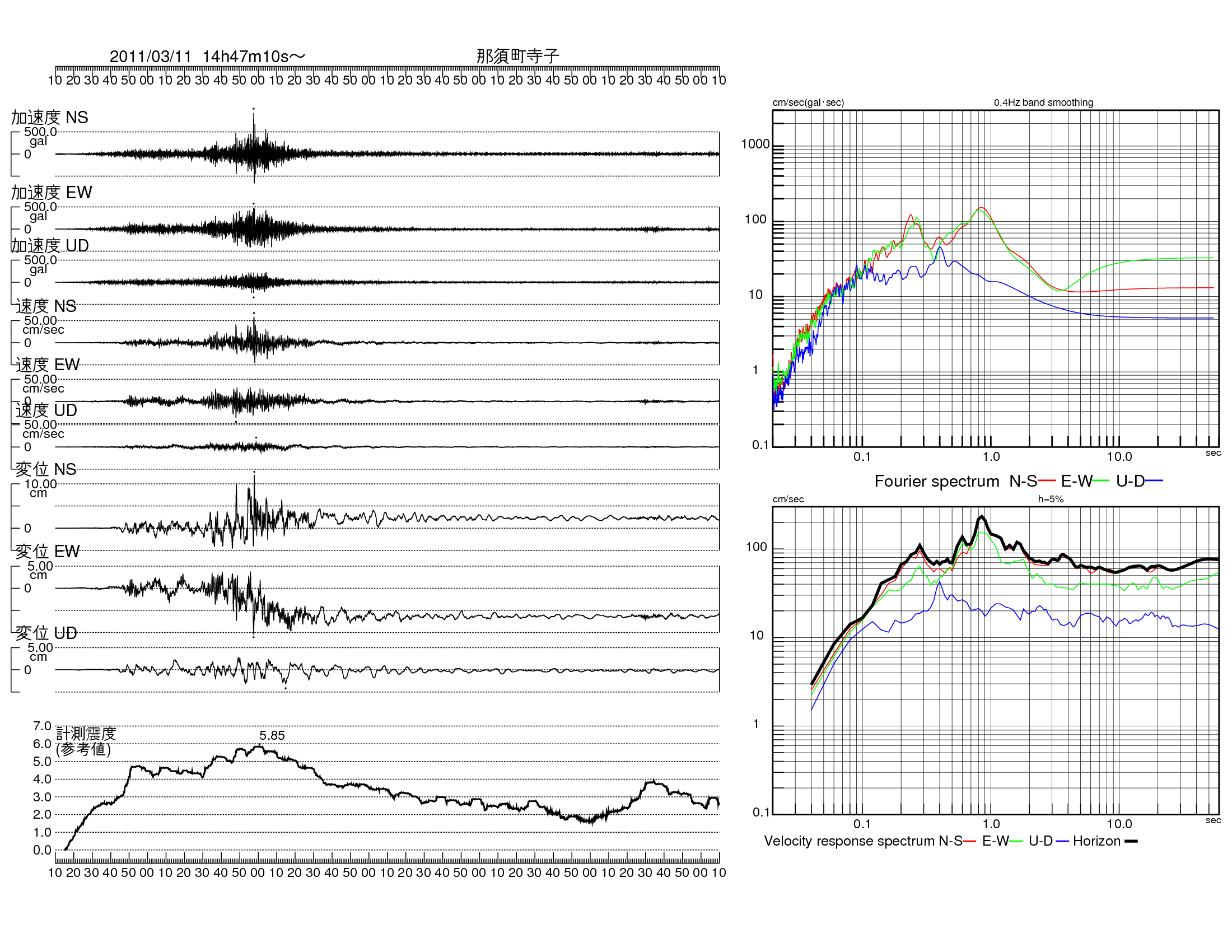Click the 5.00 scale on 変位 UD
Viewport: 1232px width, 952px height.
pyautogui.click(x=41, y=647)
